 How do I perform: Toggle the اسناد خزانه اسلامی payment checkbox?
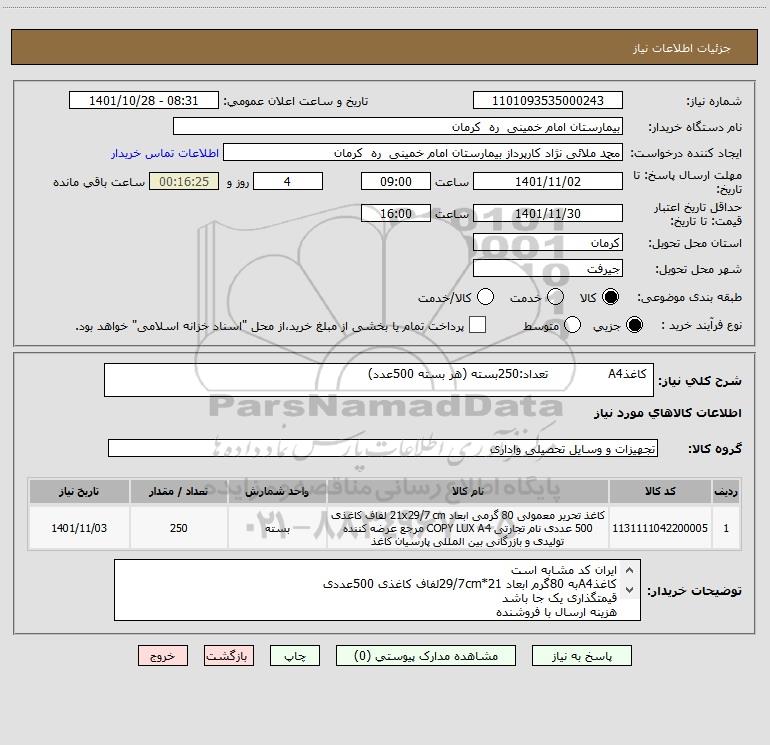(477, 325)
